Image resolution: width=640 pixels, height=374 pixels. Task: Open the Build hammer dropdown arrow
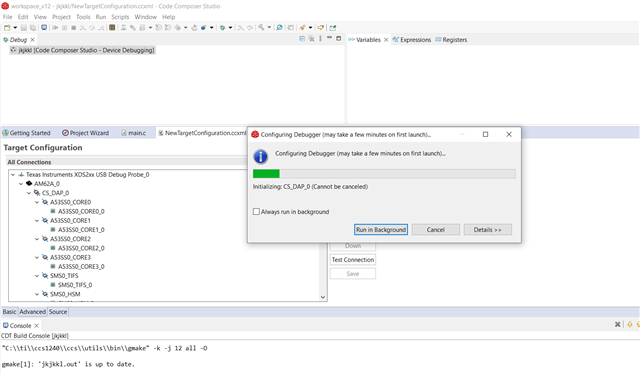click(269, 28)
